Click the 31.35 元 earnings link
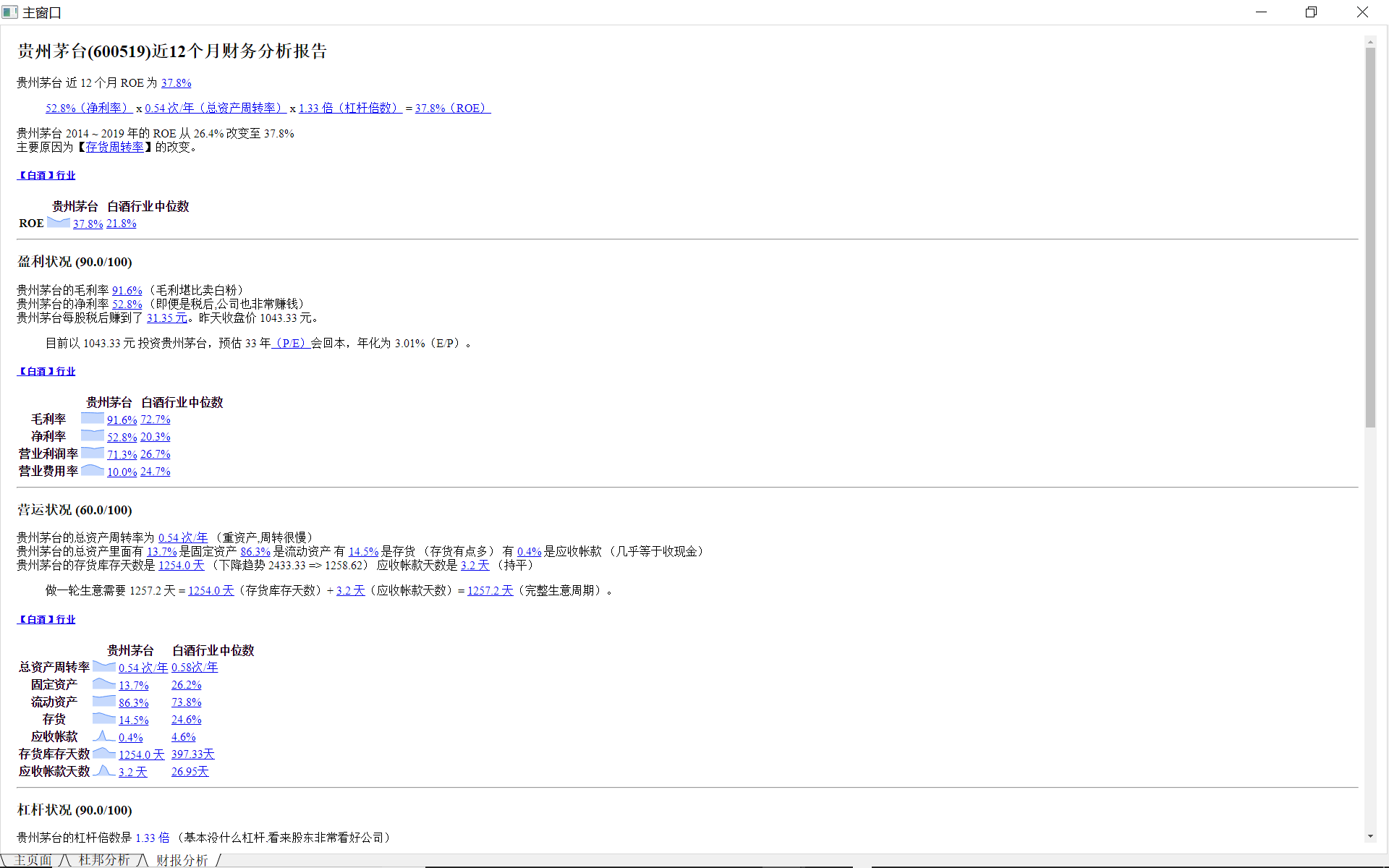Screen dimensions: 1389x868 166,318
